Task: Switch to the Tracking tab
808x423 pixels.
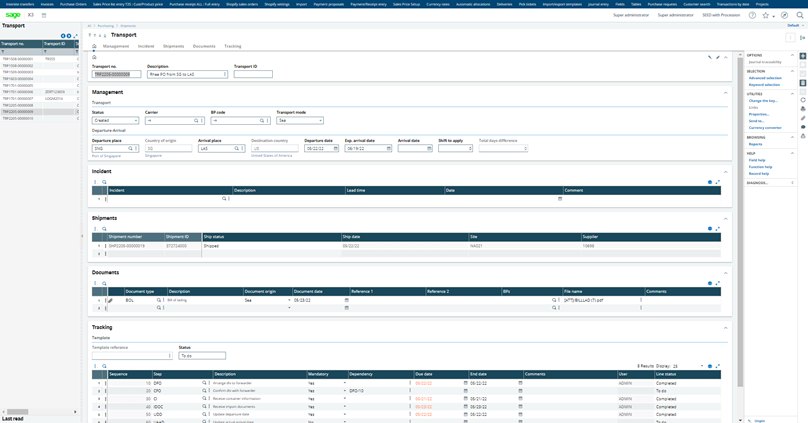Action: [232, 46]
